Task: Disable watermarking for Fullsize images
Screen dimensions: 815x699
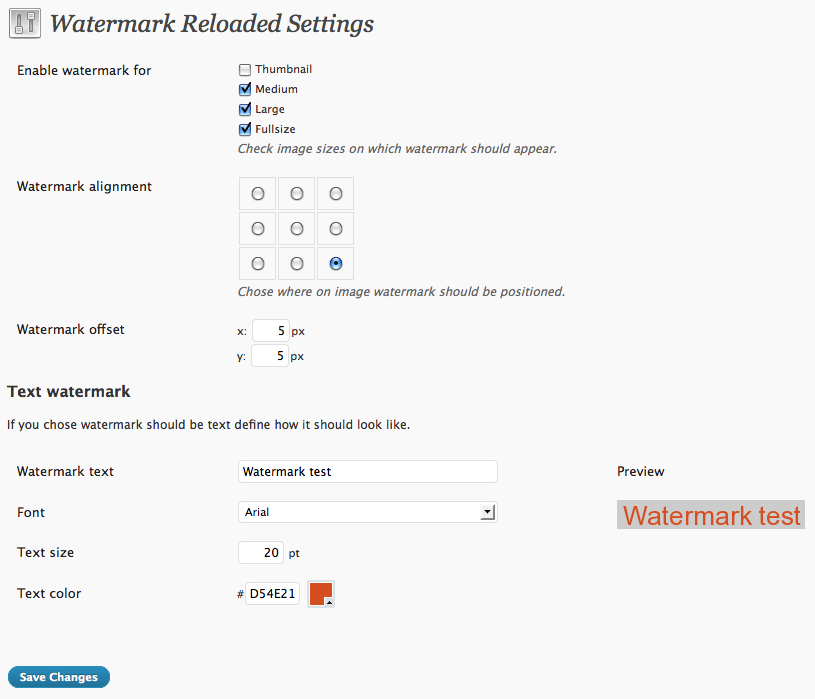Action: click(244, 129)
